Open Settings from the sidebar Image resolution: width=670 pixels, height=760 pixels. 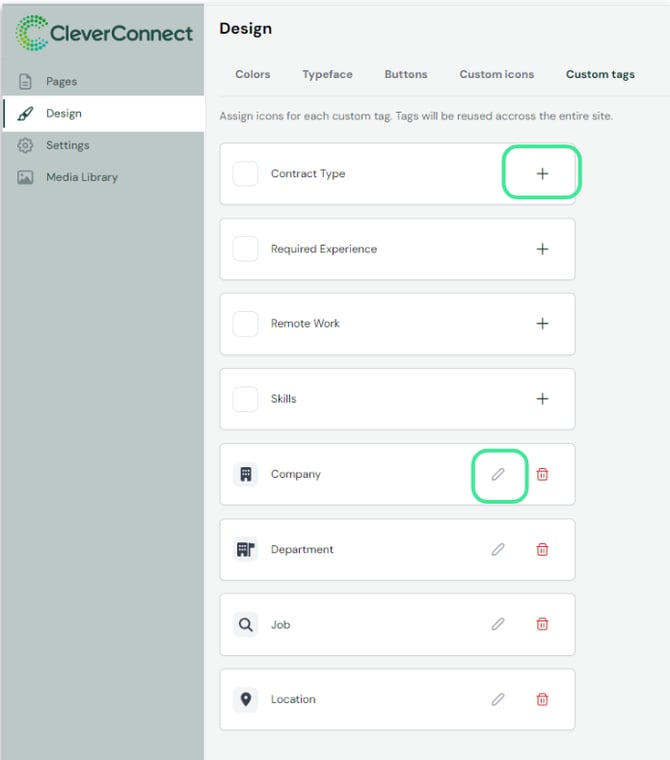(x=67, y=145)
